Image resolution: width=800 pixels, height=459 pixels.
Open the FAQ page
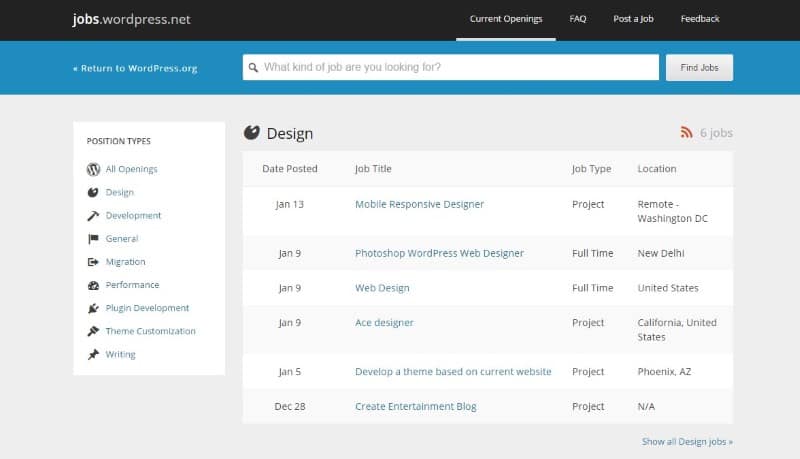tap(578, 19)
